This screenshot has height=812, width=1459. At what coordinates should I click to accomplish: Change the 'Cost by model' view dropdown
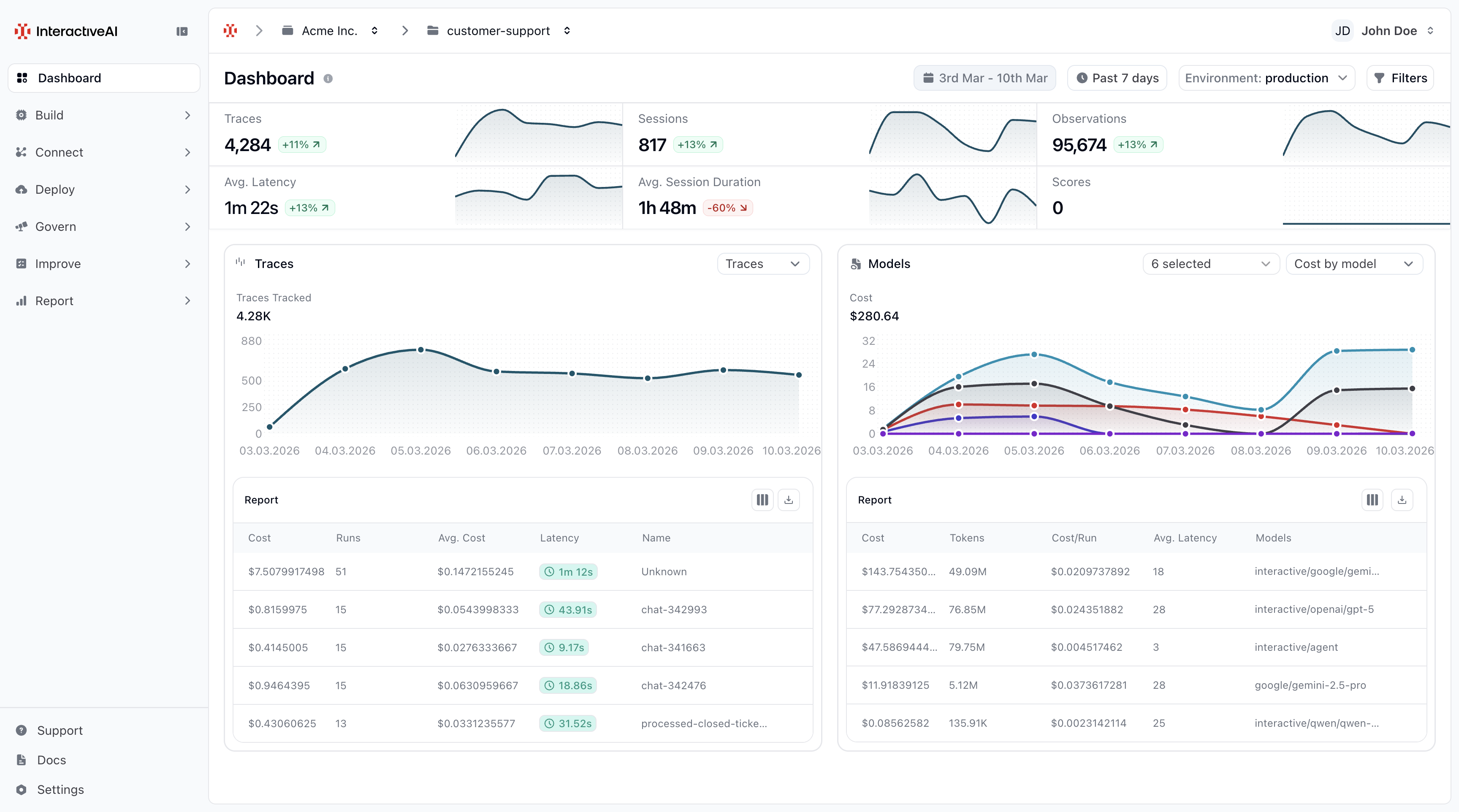[x=1354, y=263]
